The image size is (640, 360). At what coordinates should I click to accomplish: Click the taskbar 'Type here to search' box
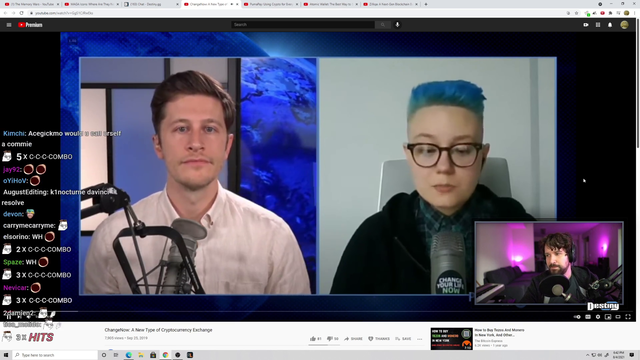55,355
